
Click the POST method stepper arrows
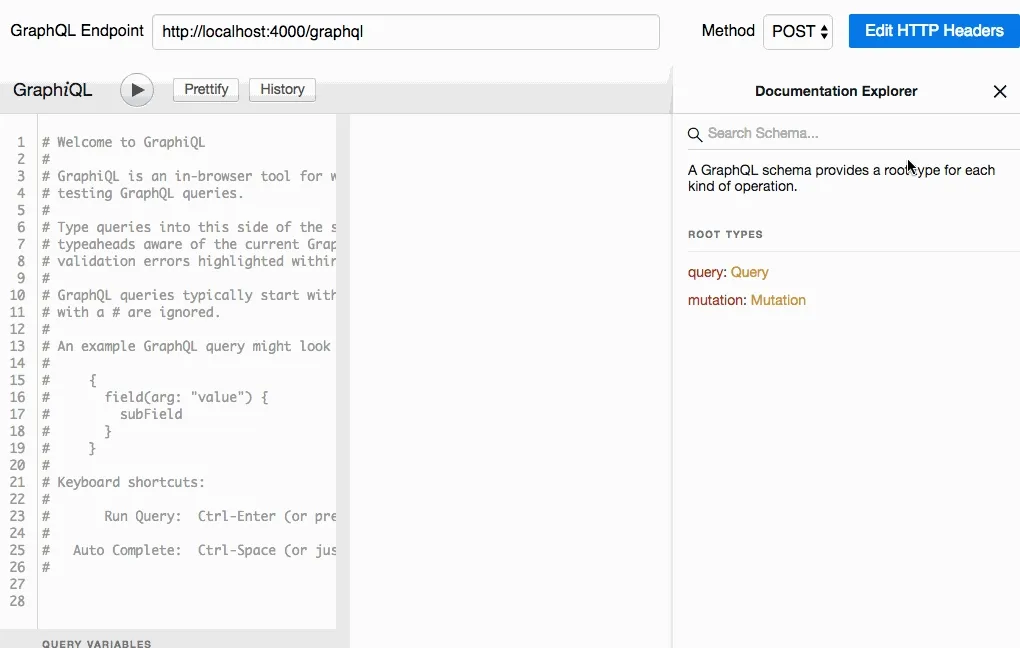822,31
